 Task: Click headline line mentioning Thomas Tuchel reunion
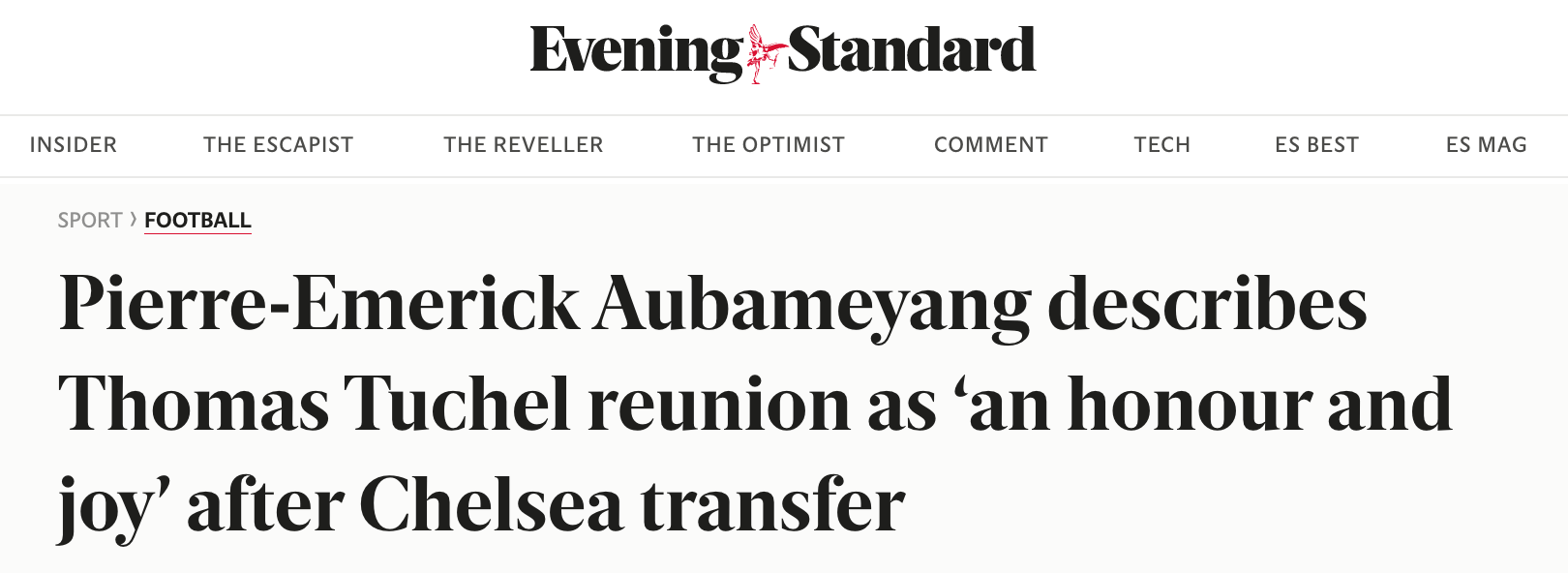[755, 405]
